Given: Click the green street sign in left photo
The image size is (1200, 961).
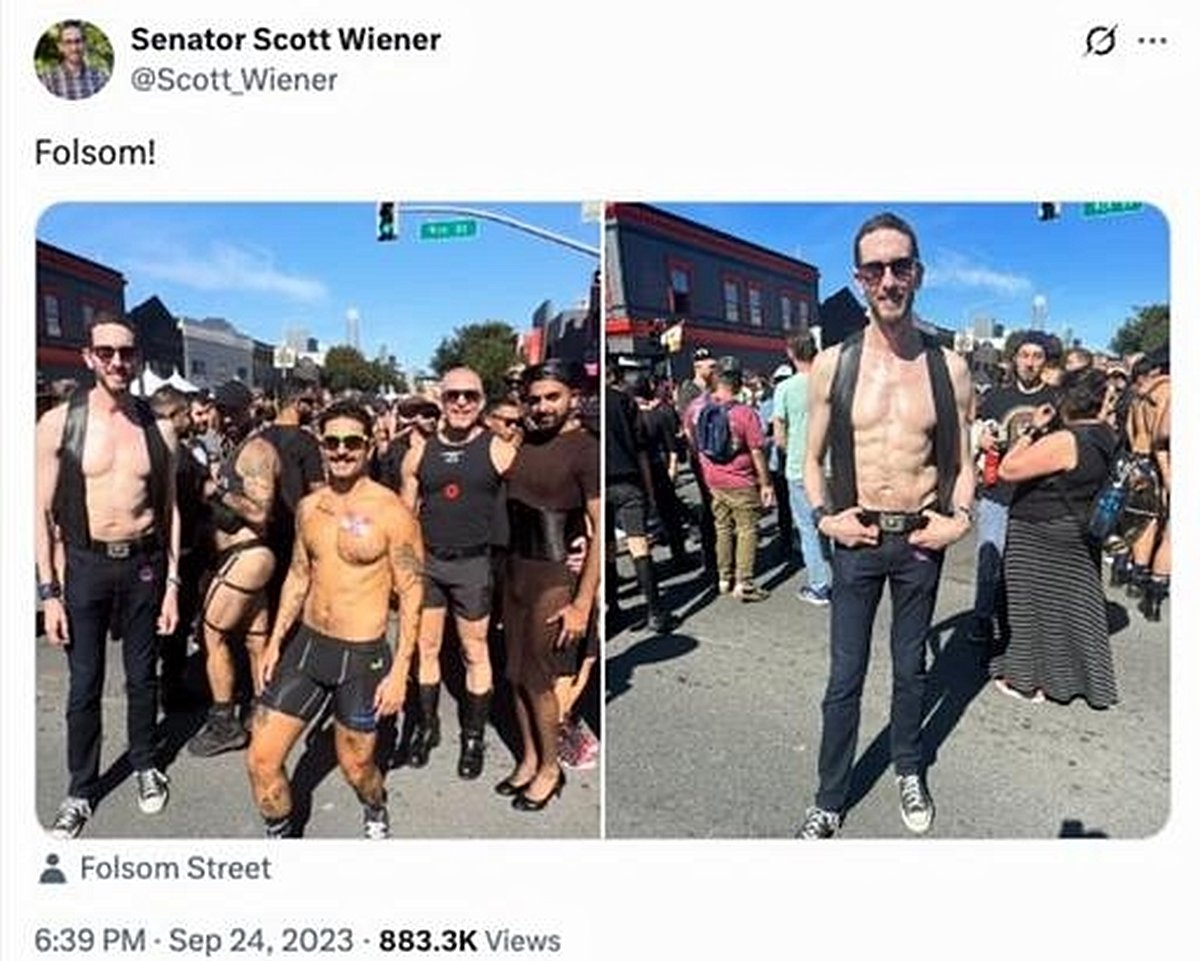Looking at the screenshot, I should point(448,229).
